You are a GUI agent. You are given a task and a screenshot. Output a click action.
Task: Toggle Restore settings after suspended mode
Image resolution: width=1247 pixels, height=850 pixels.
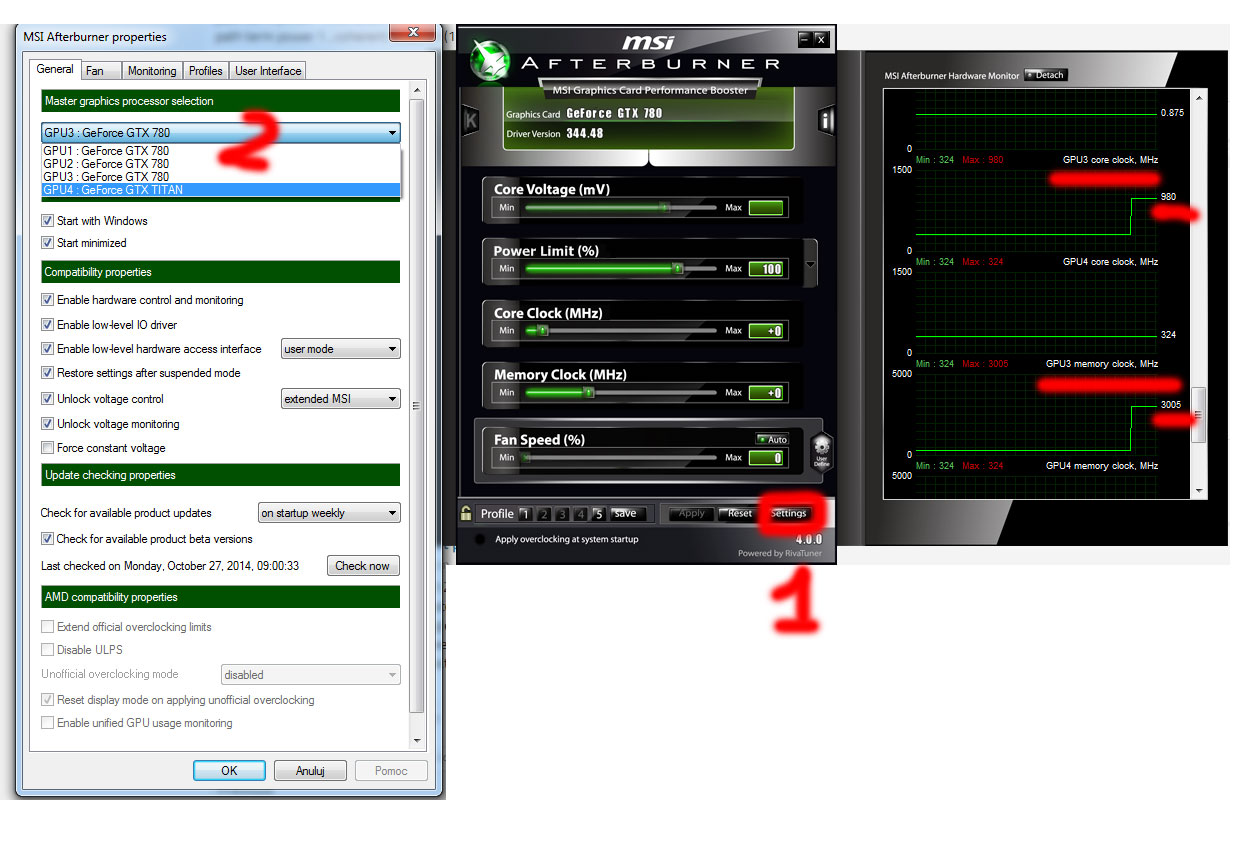click(x=47, y=372)
